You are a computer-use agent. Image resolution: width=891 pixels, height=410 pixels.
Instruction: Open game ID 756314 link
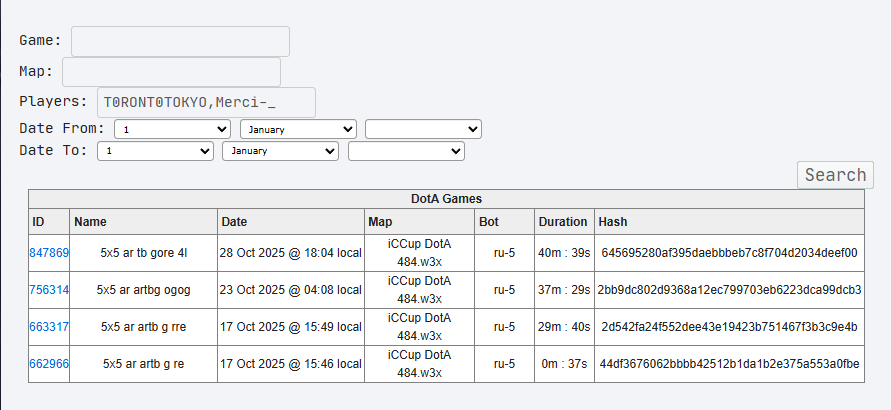[x=49, y=290]
